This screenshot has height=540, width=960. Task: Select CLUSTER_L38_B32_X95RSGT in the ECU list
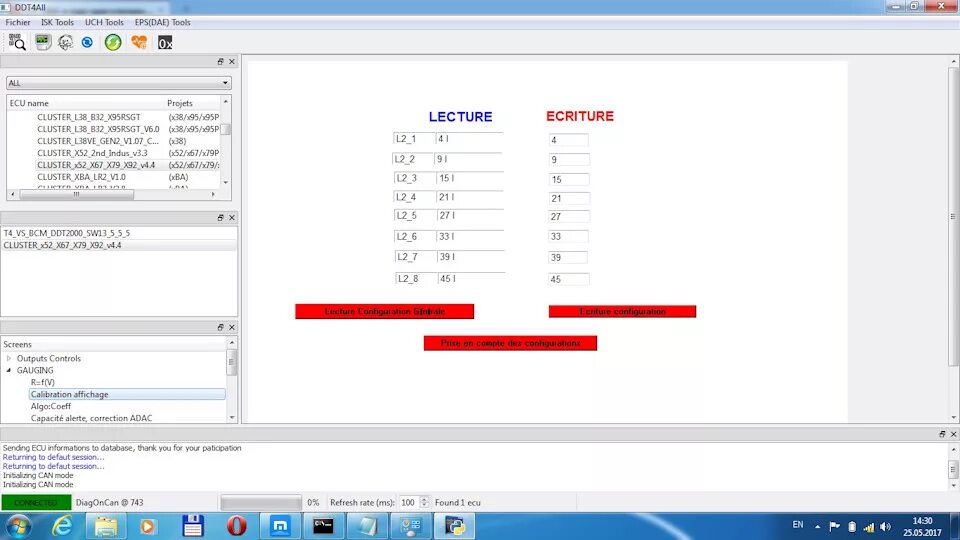[x=89, y=117]
